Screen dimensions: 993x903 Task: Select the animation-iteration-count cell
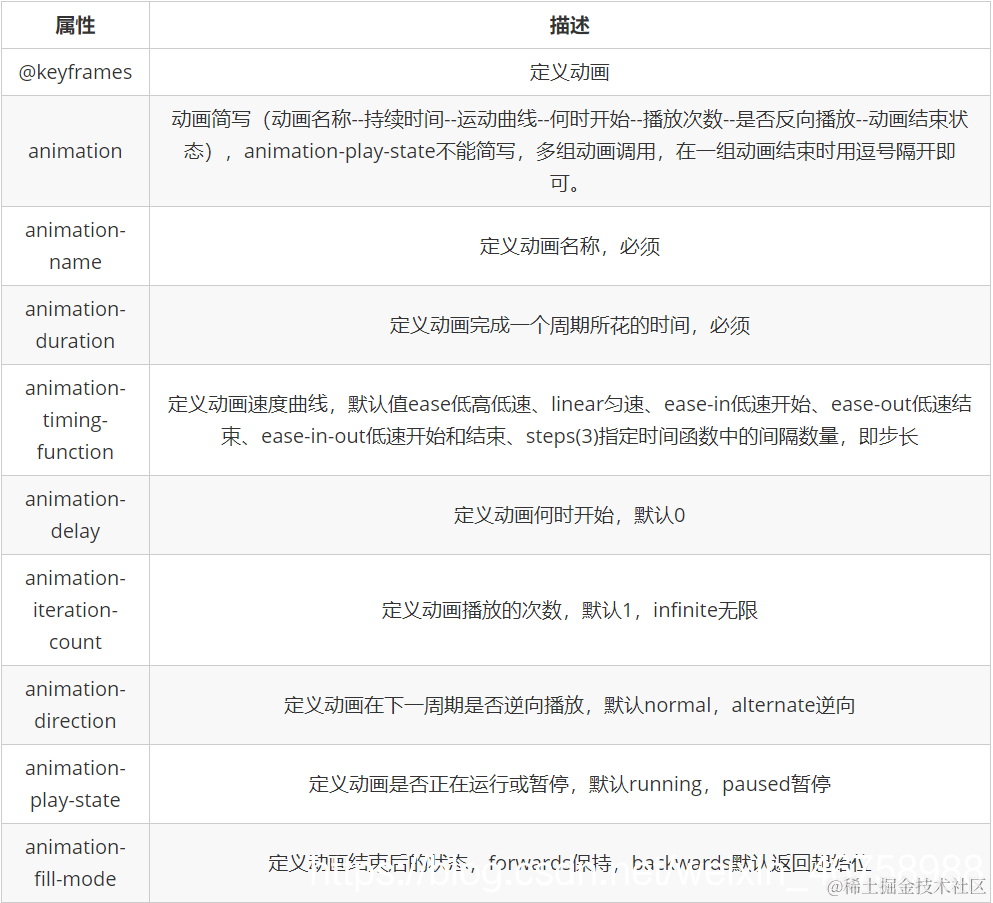point(75,610)
